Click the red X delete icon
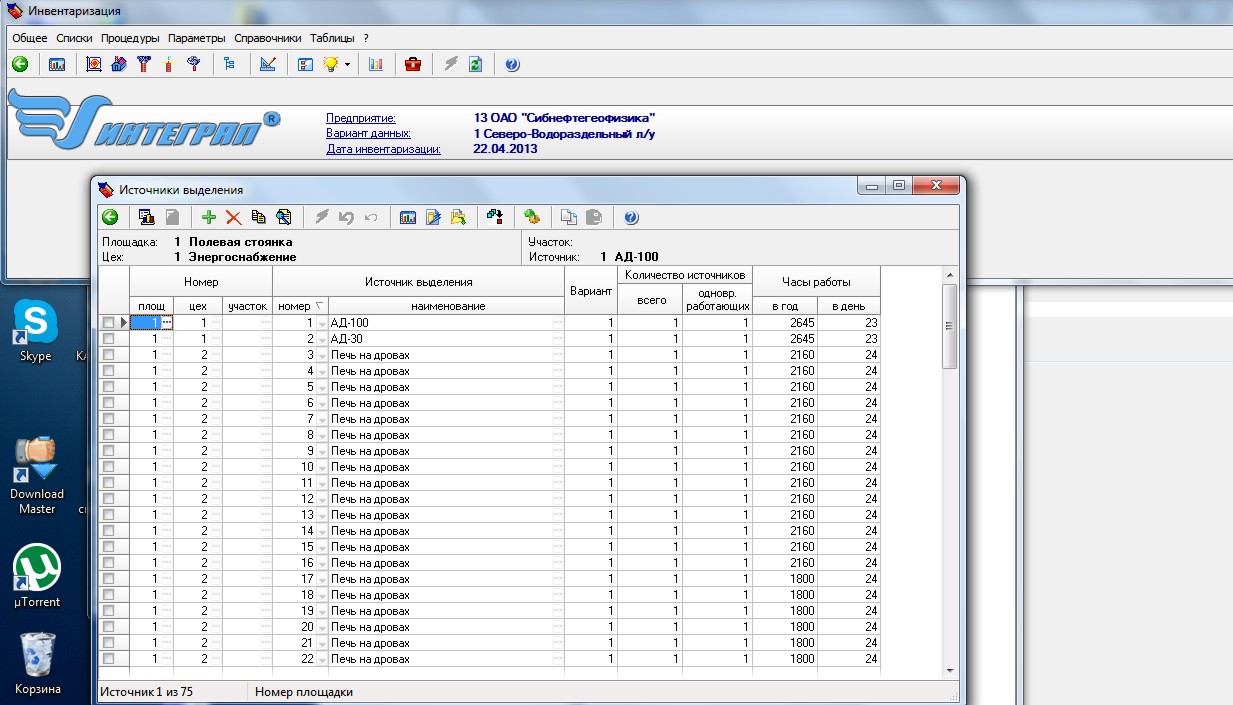Screen dimensions: 1233x705 (x=234, y=217)
